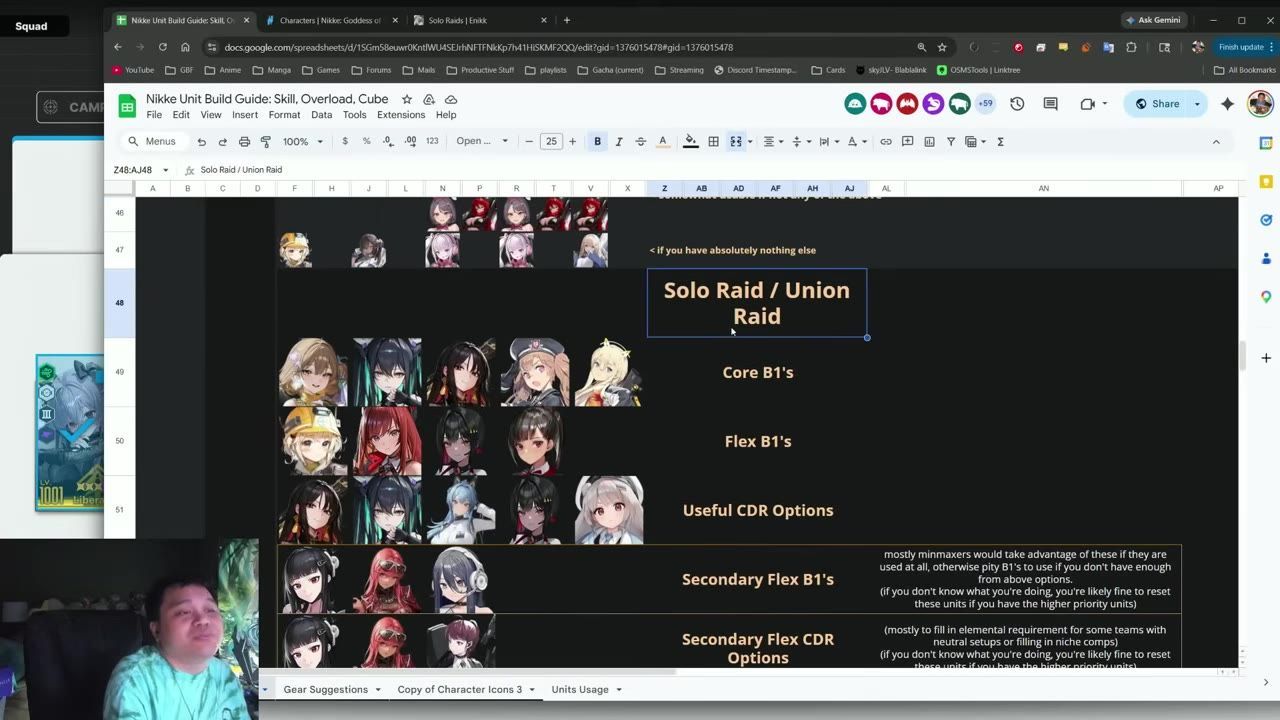Show all comments icon
The width and height of the screenshot is (1280, 720).
point(1050,104)
